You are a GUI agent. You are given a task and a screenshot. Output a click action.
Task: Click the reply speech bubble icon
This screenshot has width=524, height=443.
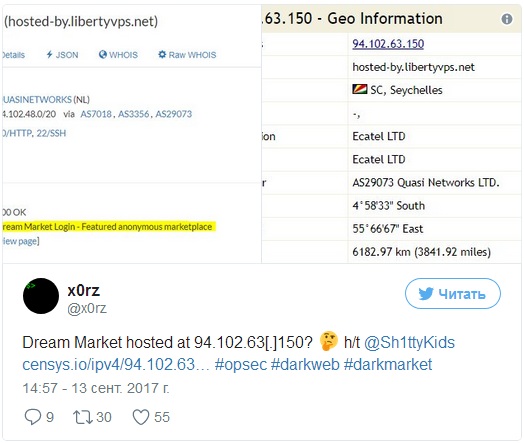click(x=33, y=417)
